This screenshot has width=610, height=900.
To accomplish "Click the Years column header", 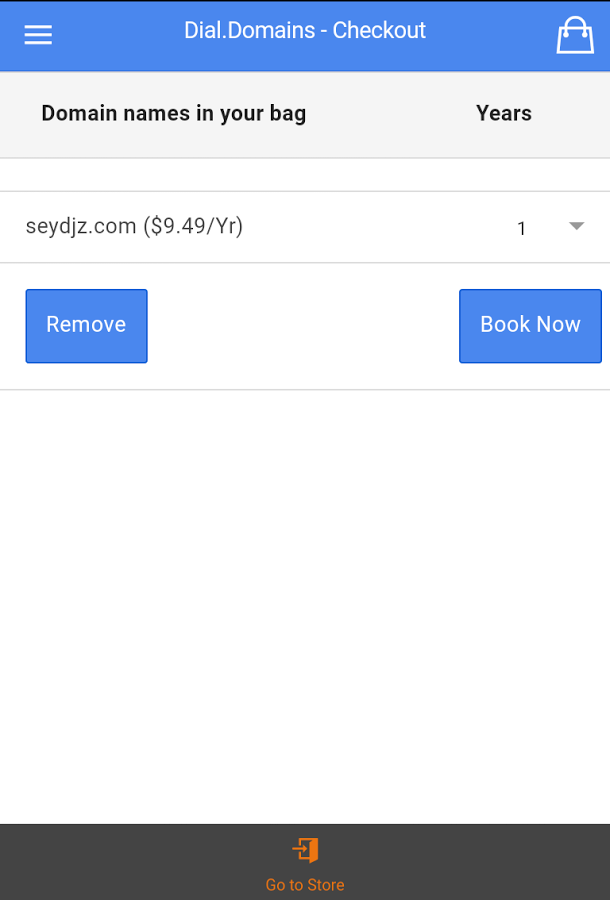I will 503,114.
